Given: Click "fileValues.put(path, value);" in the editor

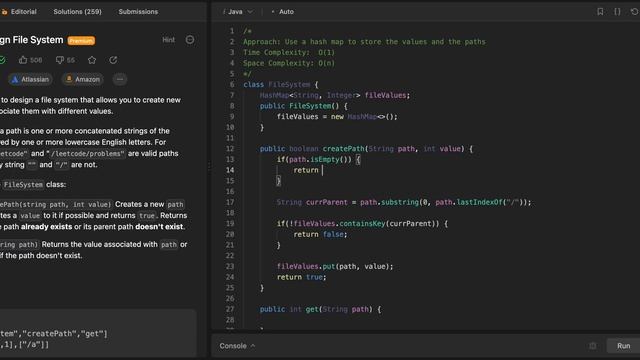Looking at the screenshot, I should coord(335,267).
